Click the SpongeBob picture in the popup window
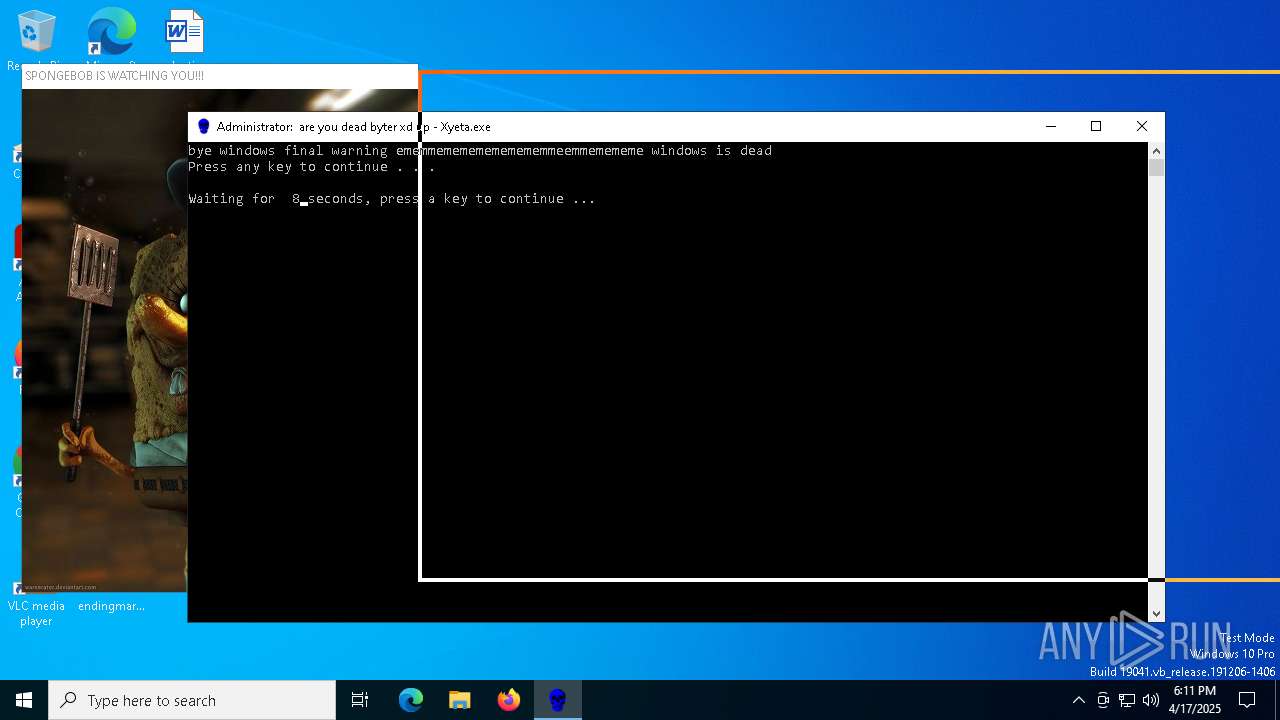 [x=105, y=340]
